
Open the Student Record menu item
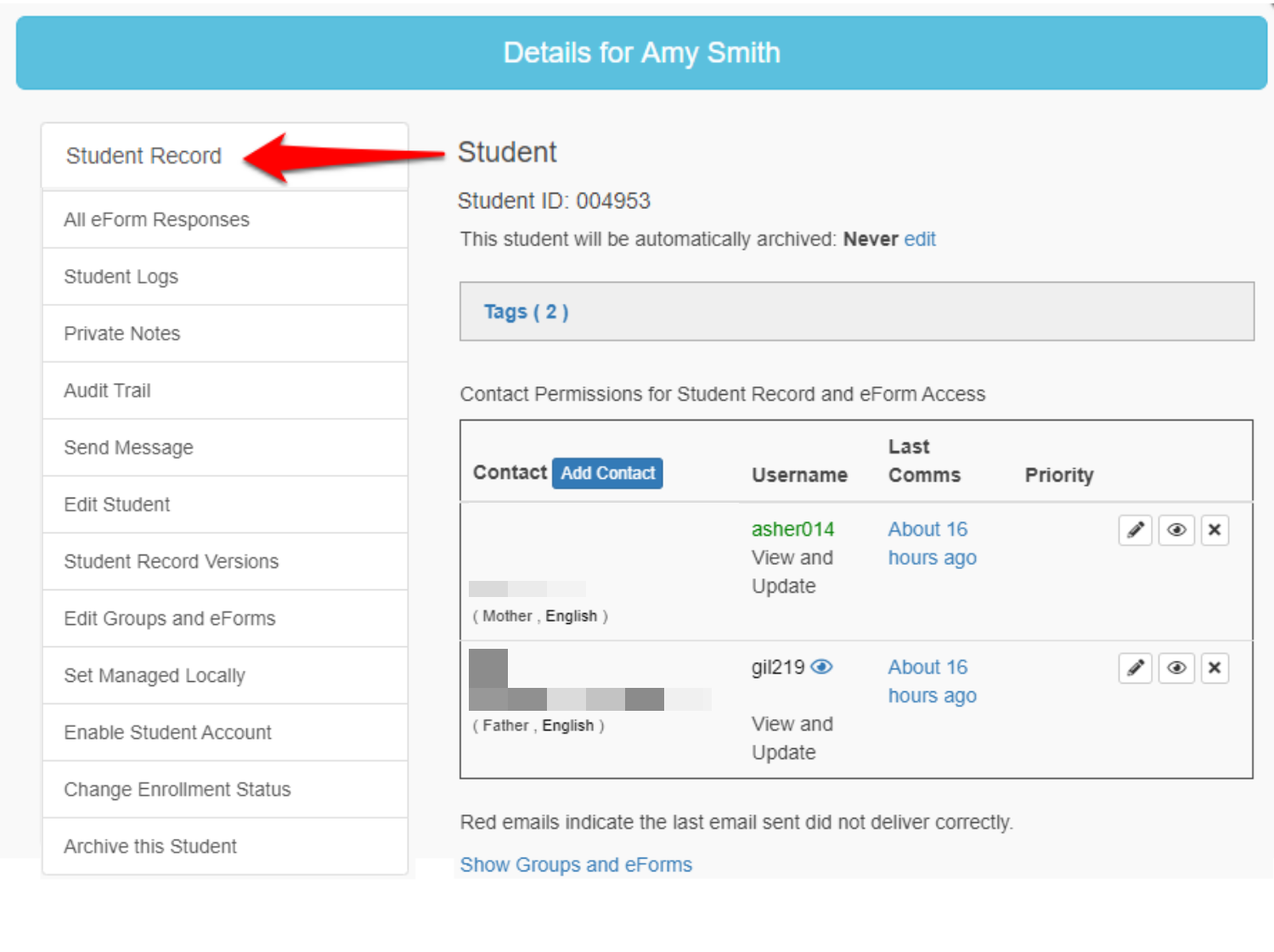tap(144, 156)
